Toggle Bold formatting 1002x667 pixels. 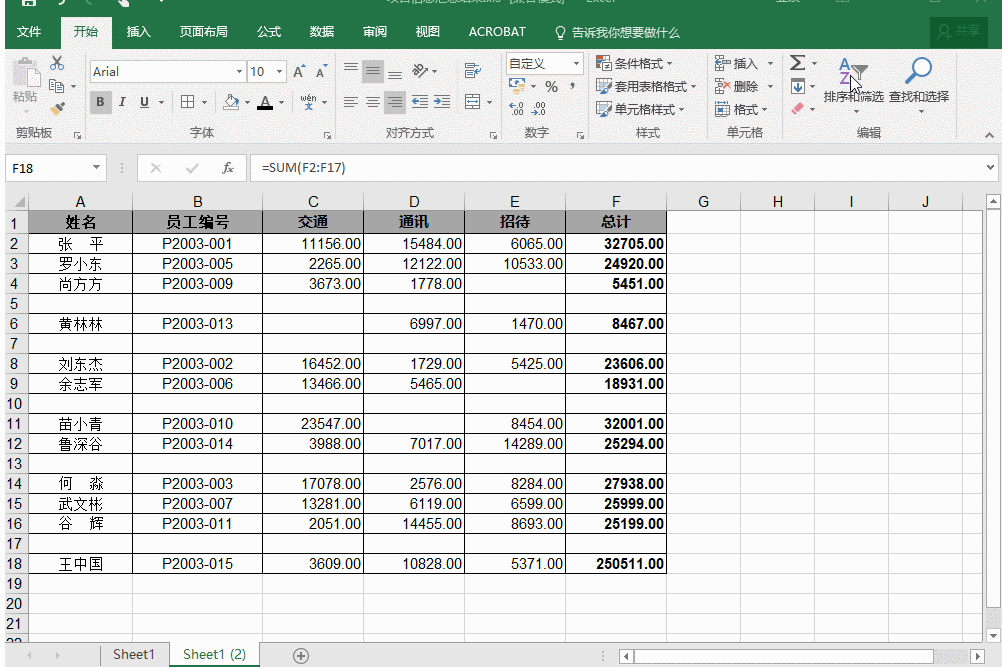coord(100,102)
